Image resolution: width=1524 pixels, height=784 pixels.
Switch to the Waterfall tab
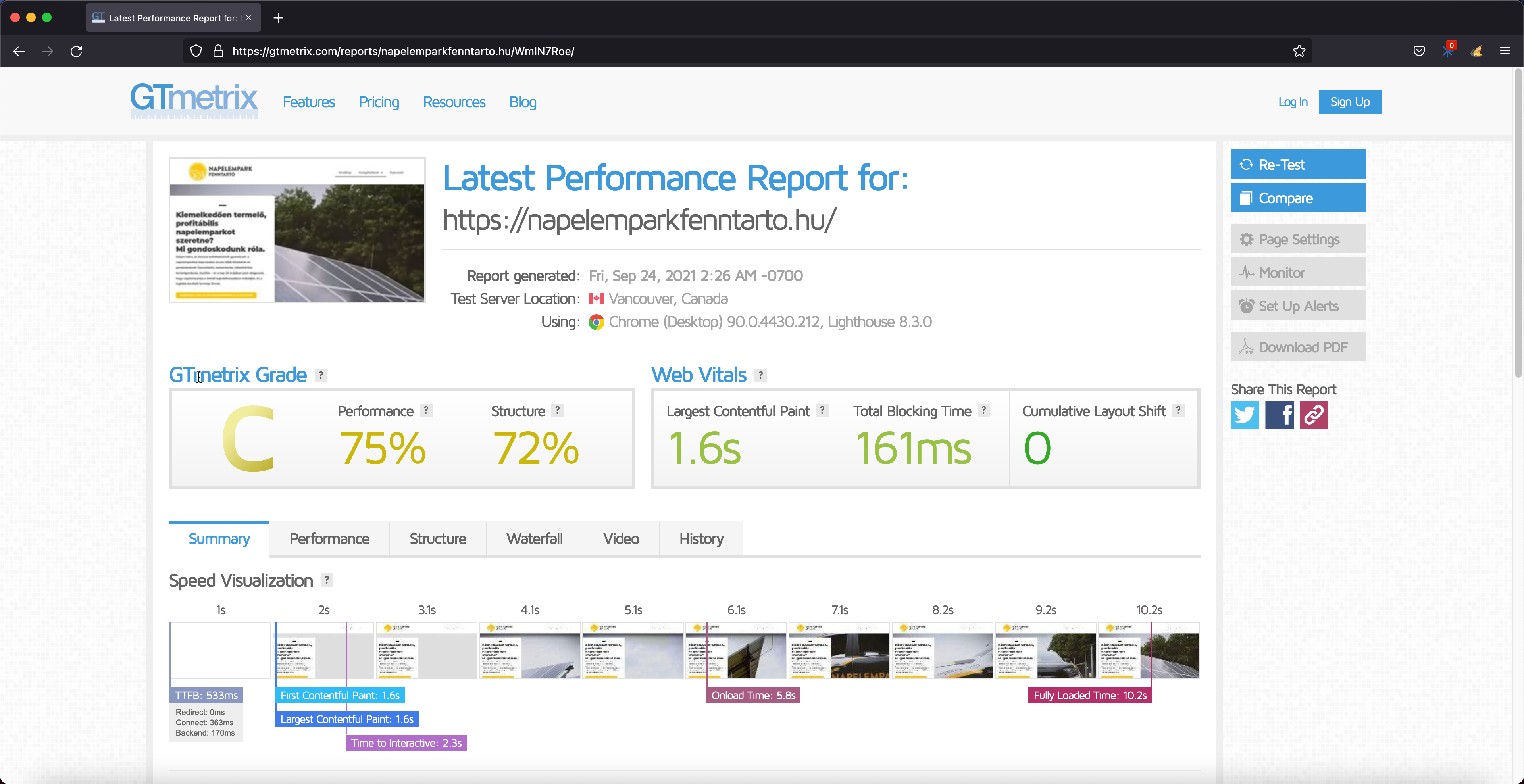[x=534, y=539]
